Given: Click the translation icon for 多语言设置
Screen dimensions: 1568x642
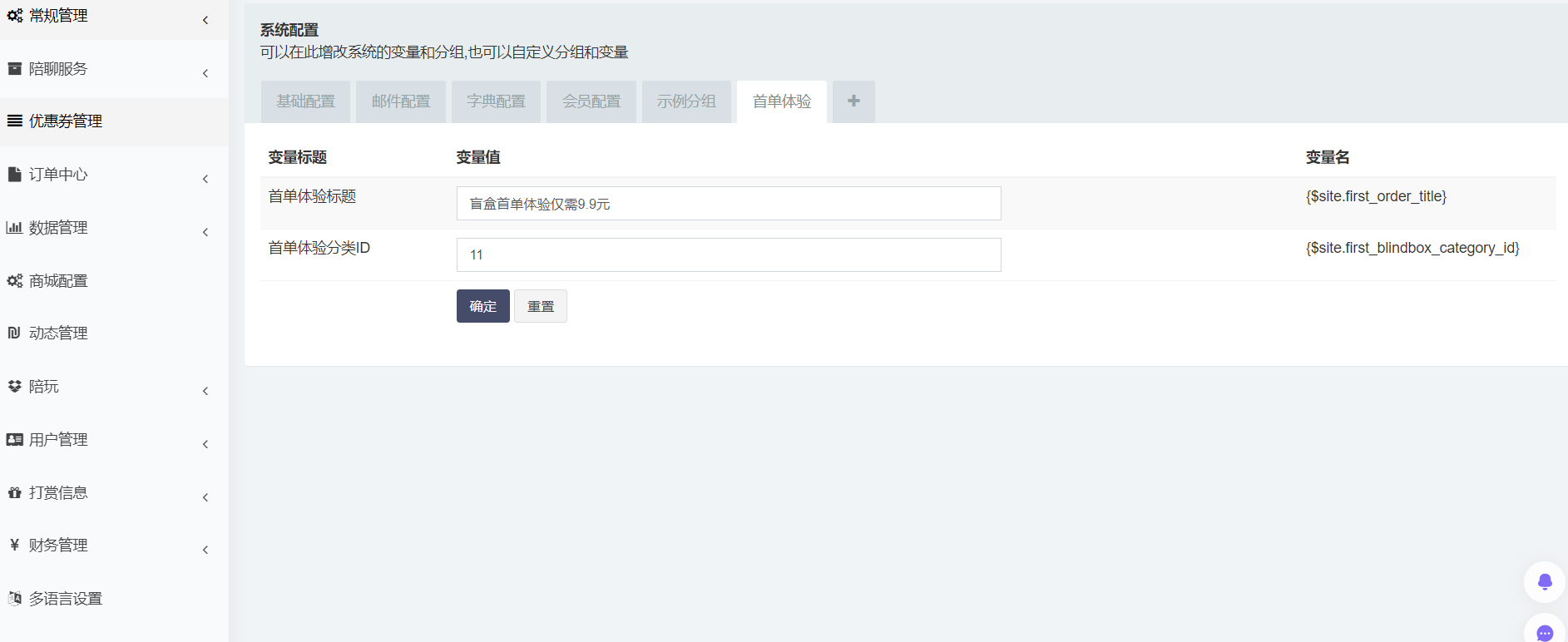Looking at the screenshot, I should click(14, 598).
